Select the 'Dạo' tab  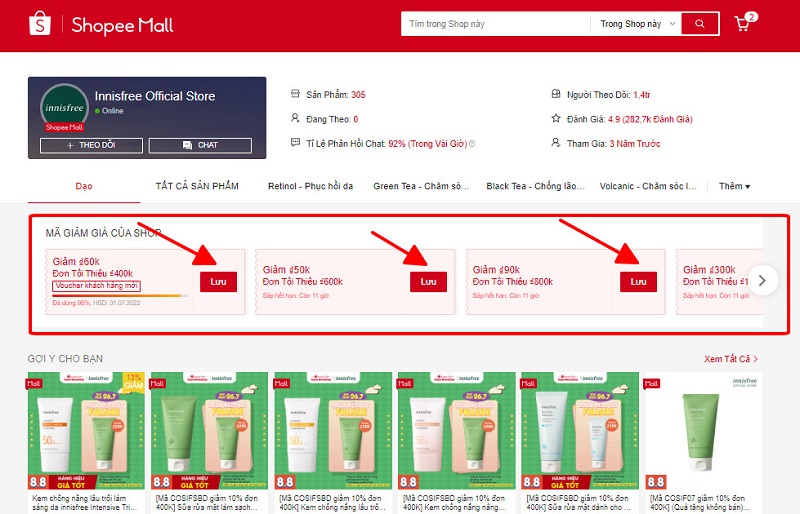tap(84, 186)
